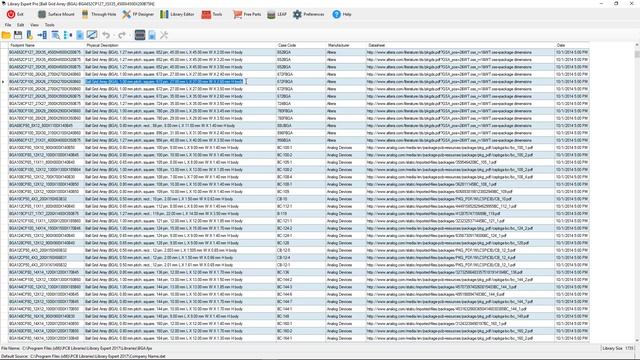The width and height of the screenshot is (640, 360).
Task: Click the magnifier search-table icon
Action: click(55, 35)
